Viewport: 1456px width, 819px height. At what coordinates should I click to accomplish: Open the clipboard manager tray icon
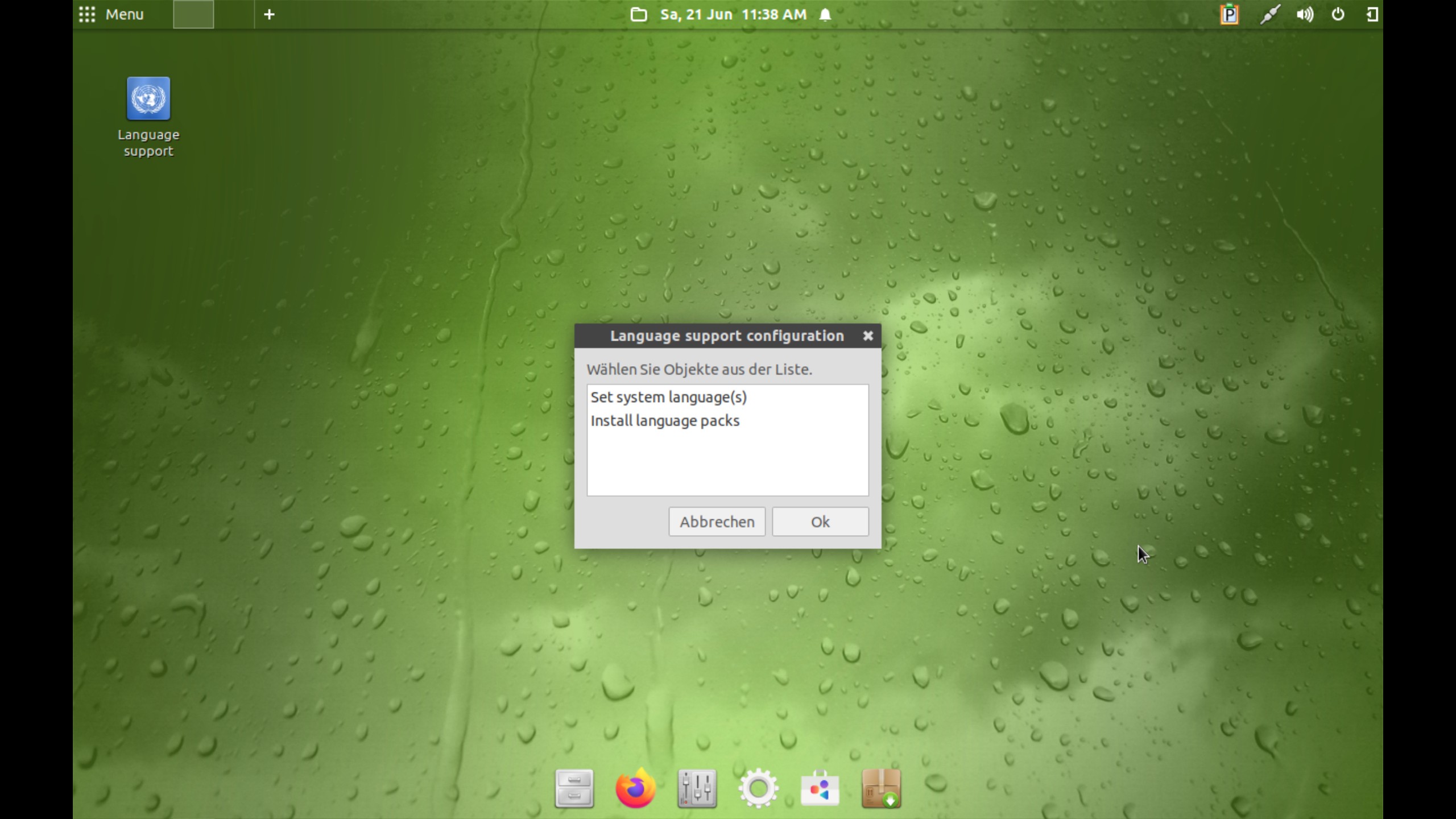[x=1230, y=14]
